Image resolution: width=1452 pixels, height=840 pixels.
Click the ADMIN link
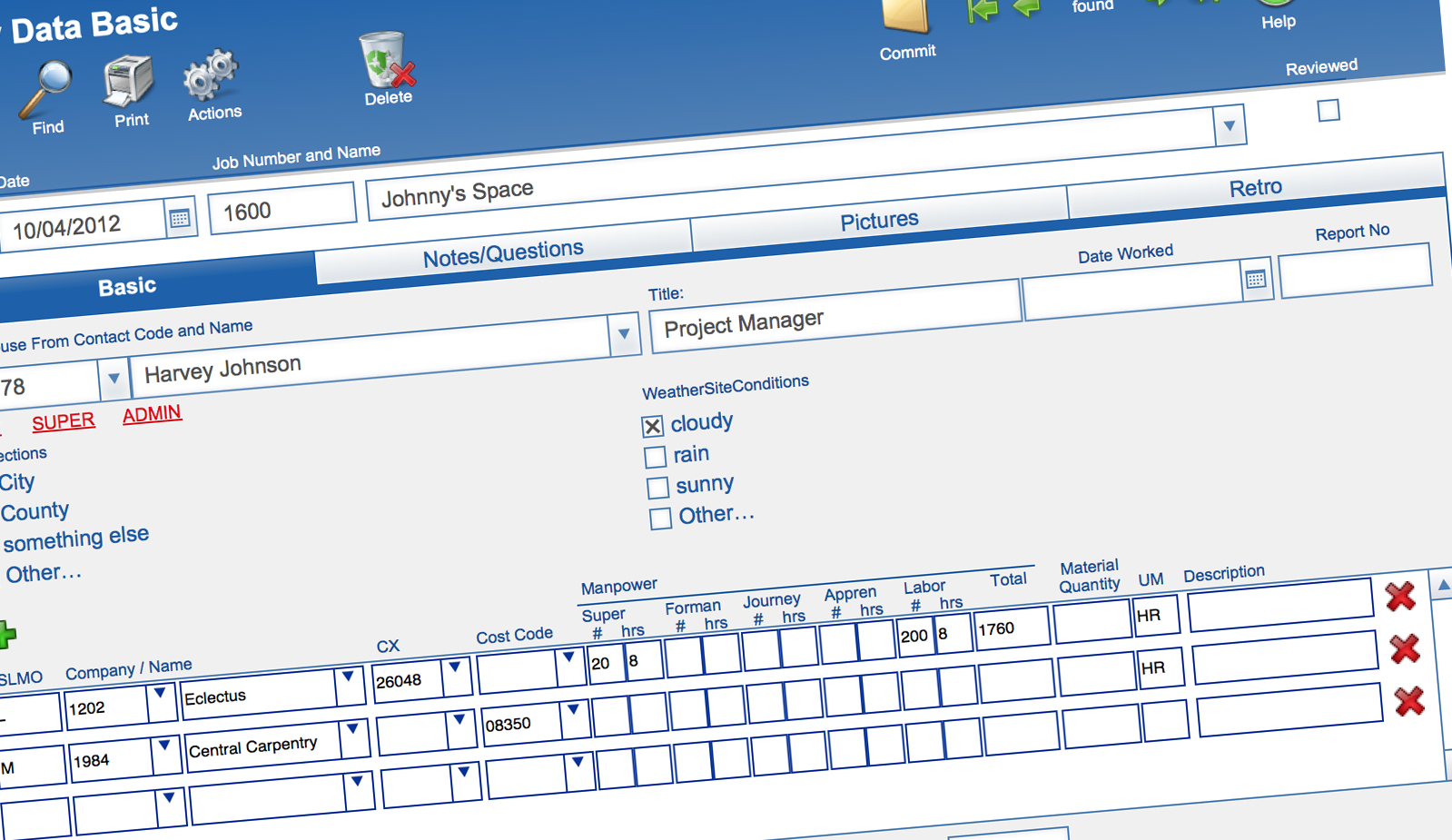(x=152, y=414)
